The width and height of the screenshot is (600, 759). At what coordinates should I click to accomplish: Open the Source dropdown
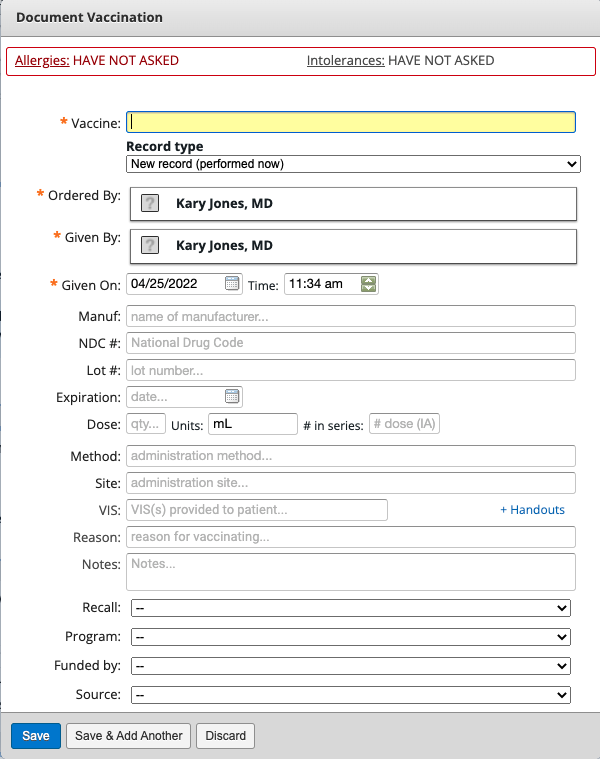tap(351, 695)
